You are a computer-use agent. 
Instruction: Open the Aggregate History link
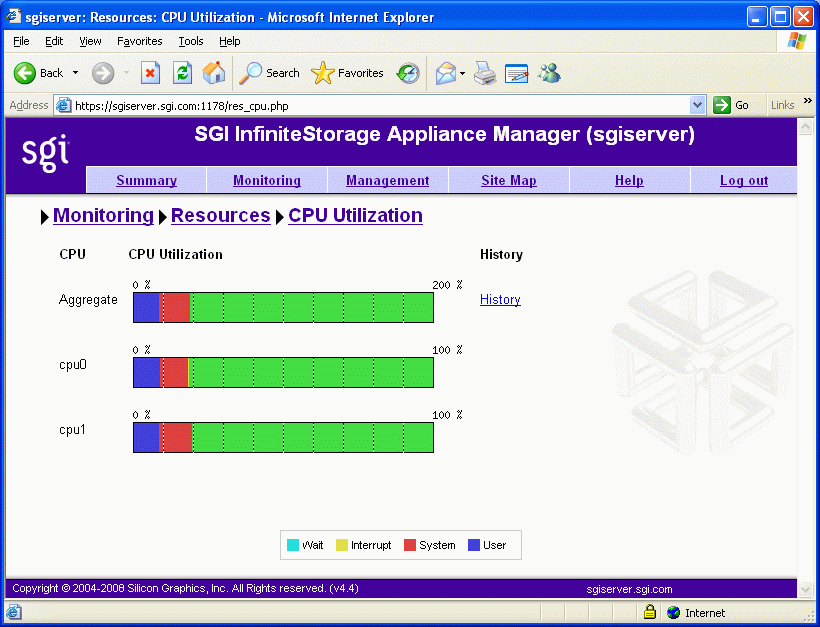tap(500, 300)
